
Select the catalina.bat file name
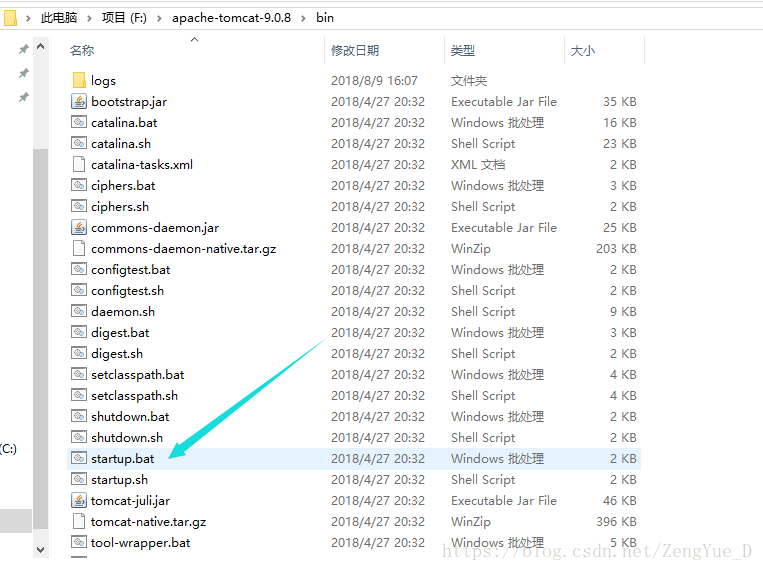click(124, 123)
